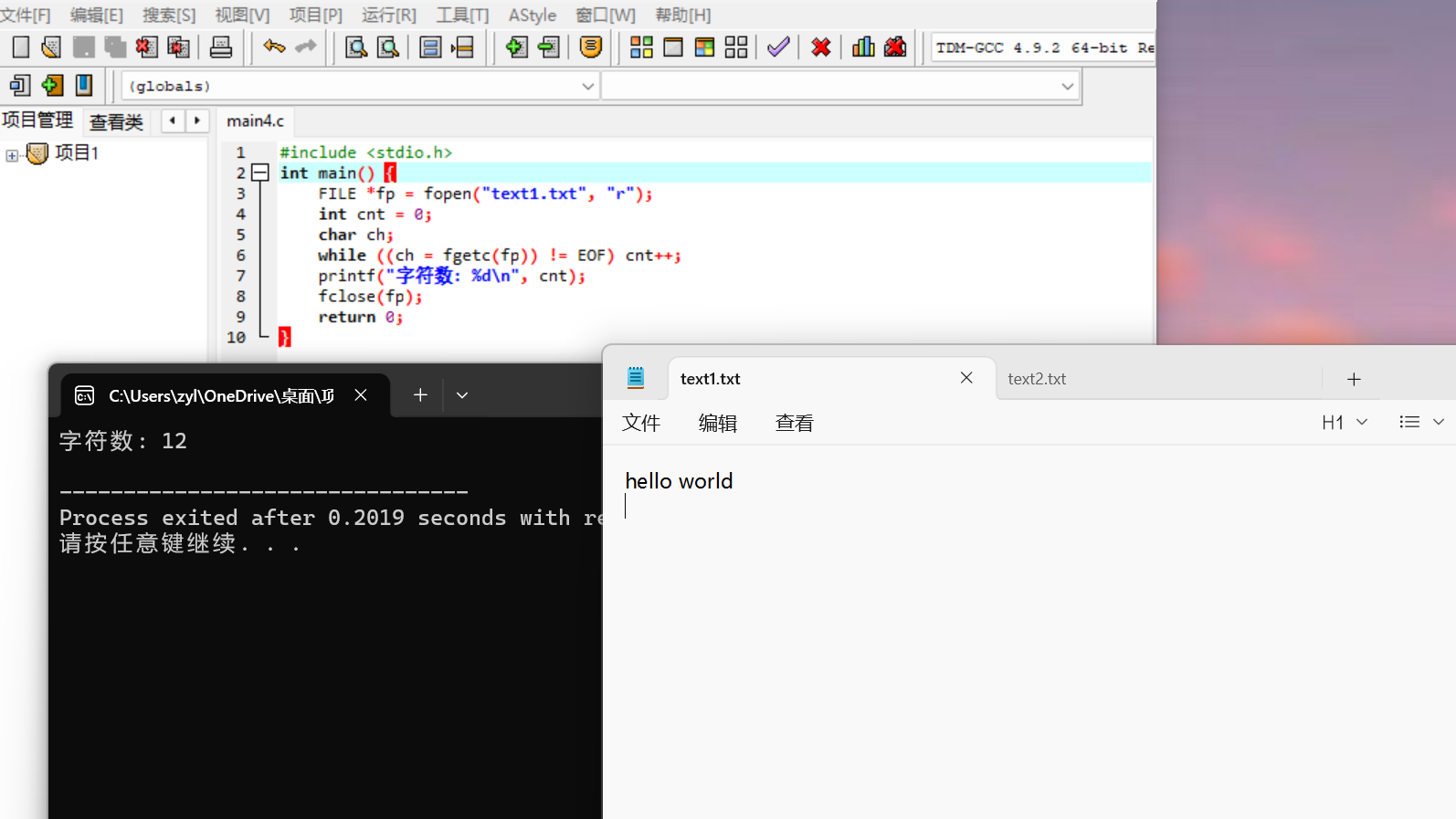Close the text1.txt tab in Notepad

point(966,378)
